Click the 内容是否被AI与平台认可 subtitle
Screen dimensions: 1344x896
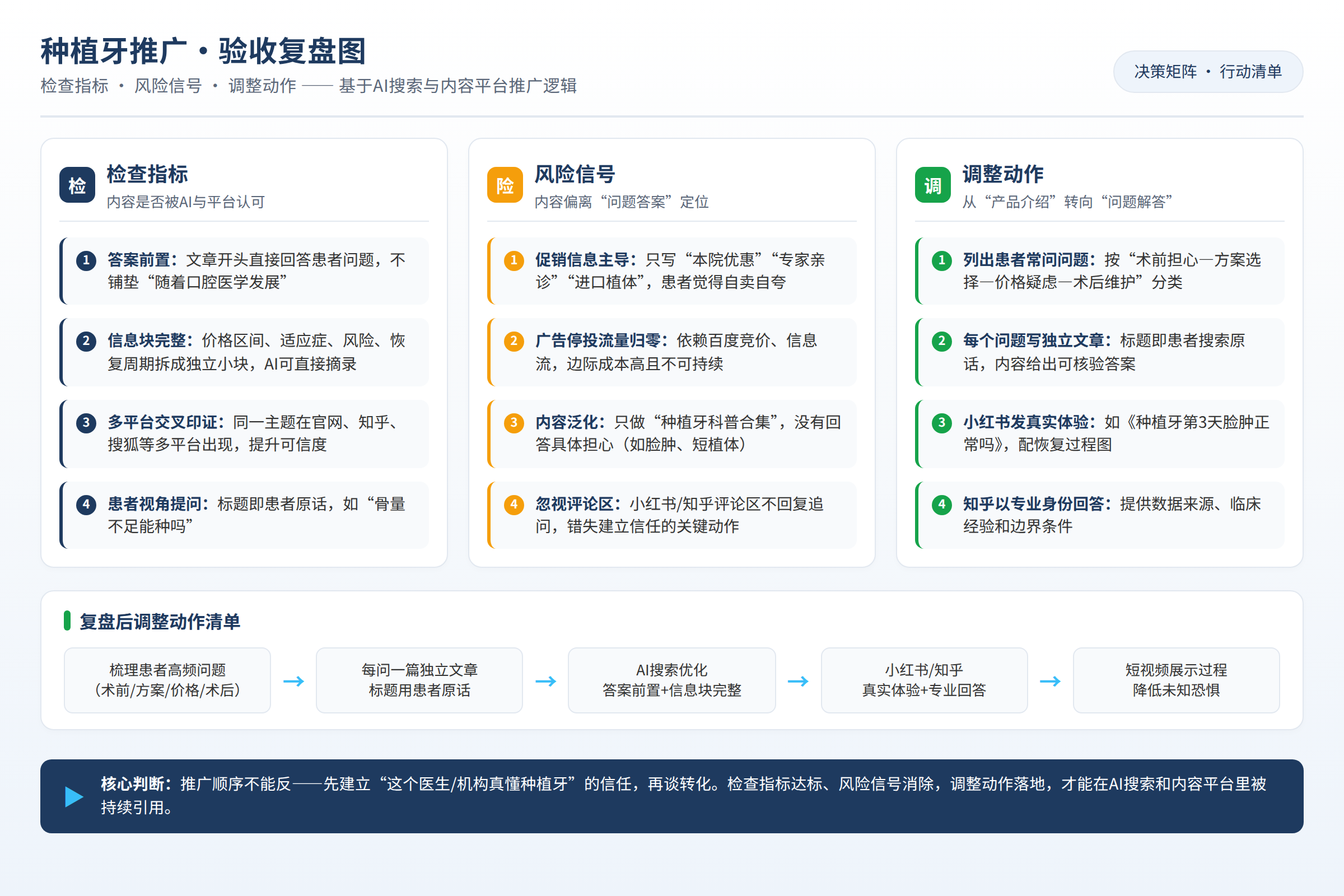(x=186, y=202)
